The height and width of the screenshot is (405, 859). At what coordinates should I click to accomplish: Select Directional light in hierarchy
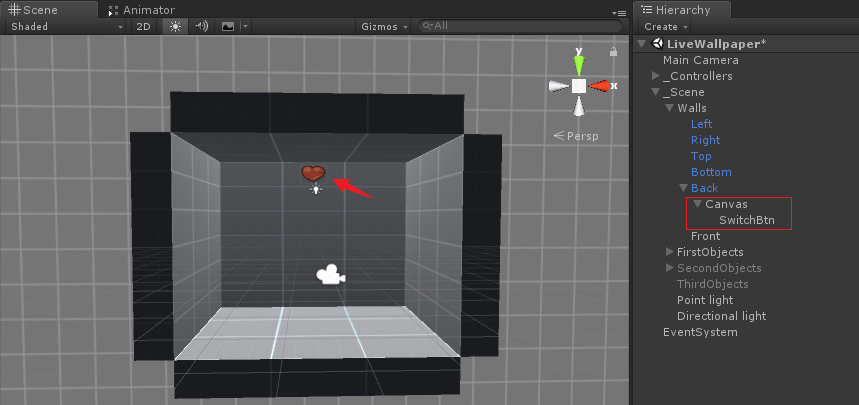point(721,316)
